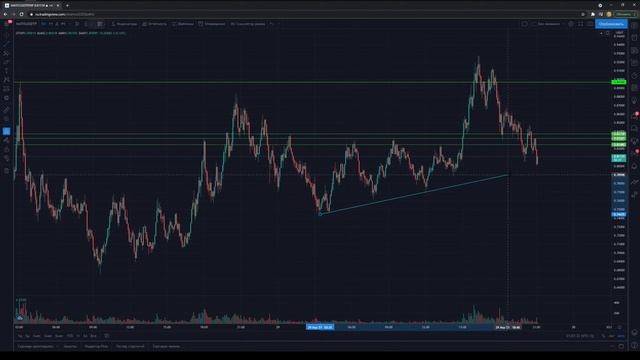This screenshot has width=640, height=360.
Task: Open the stock screener bottom tab
Action: pos(36,346)
